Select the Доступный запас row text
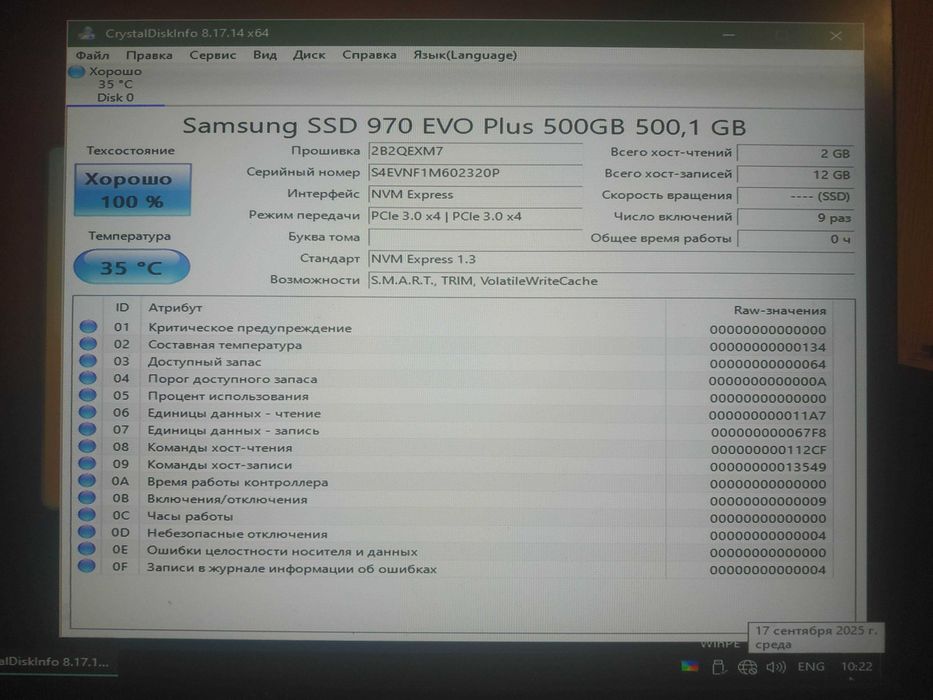Image resolution: width=933 pixels, height=700 pixels. pyautogui.click(x=204, y=362)
